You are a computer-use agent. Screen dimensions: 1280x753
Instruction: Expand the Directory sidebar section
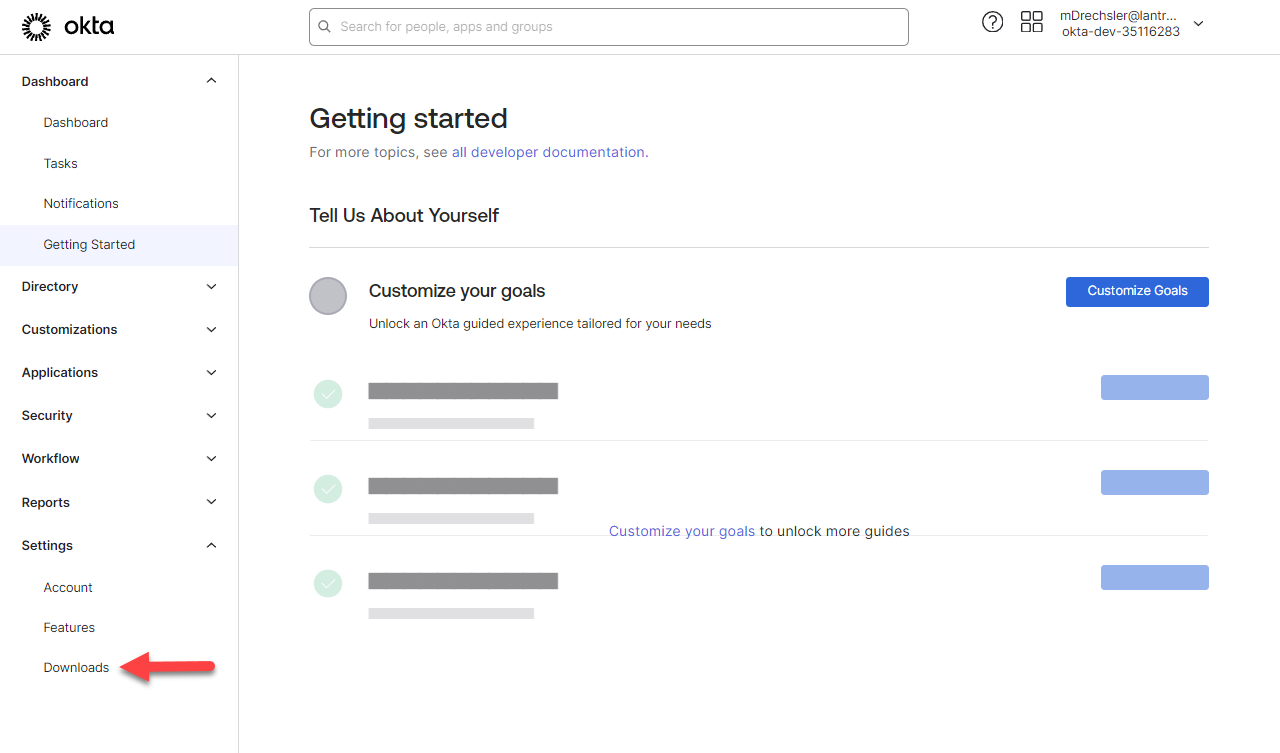pyautogui.click(x=211, y=287)
